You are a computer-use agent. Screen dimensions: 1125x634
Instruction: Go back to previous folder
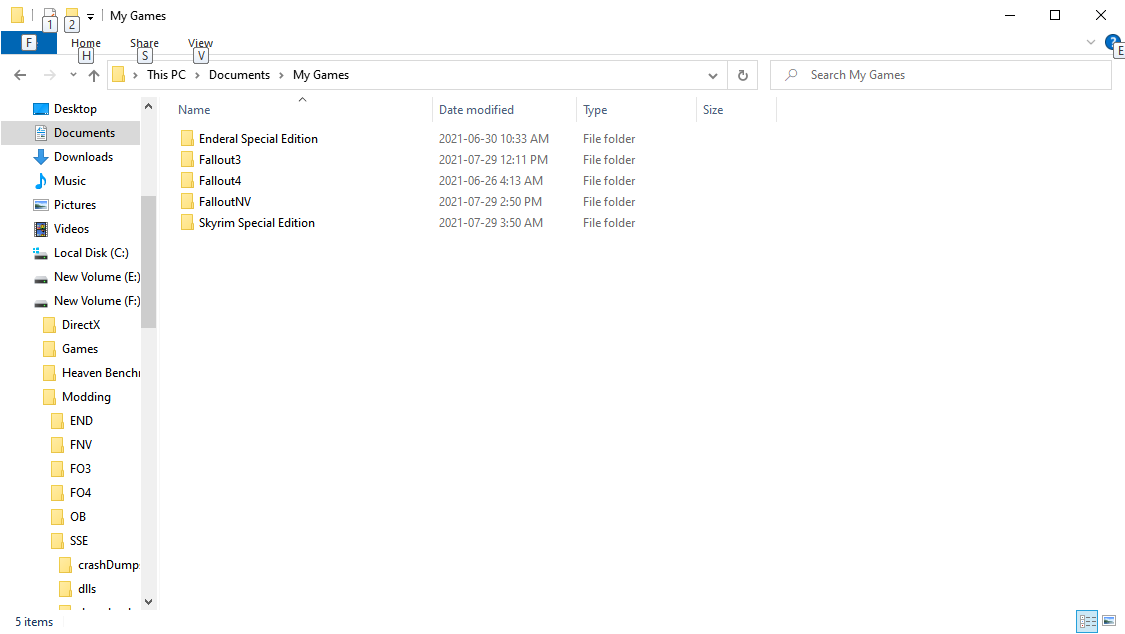tap(20, 75)
